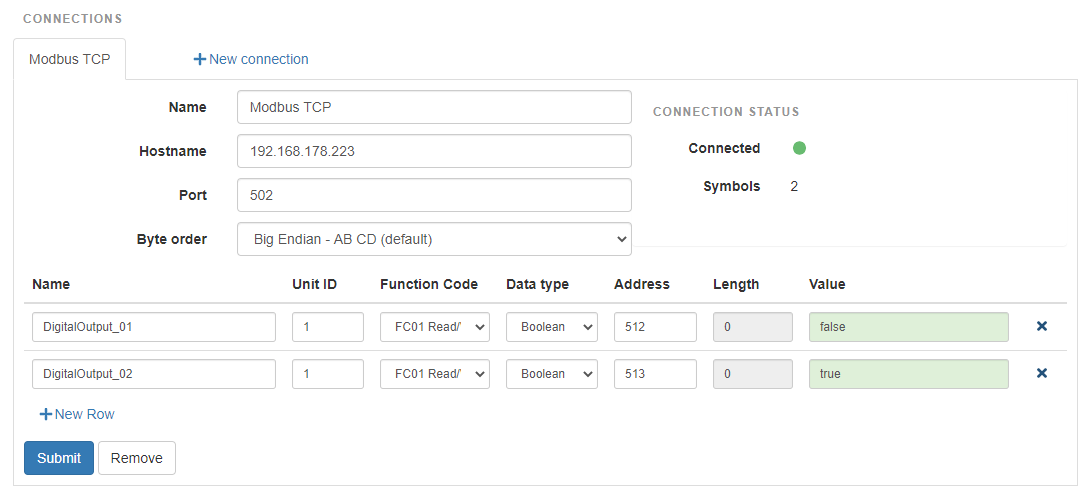The width and height of the screenshot is (1091, 496).
Task: Focus the connection Name input field
Action: pos(434,107)
